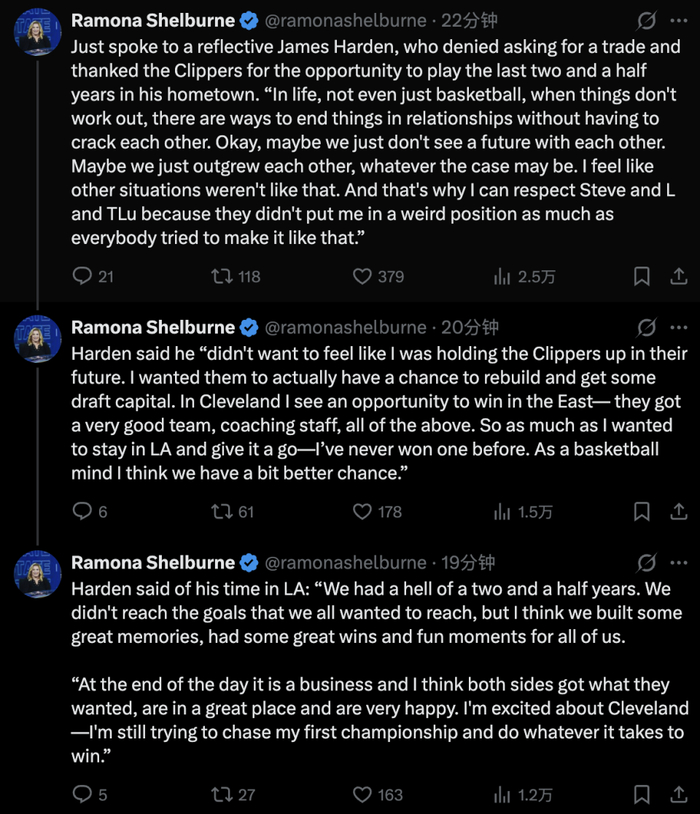Click Ramona Shelburne's avatar on the third tweet
This screenshot has width=700, height=814.
(38, 574)
